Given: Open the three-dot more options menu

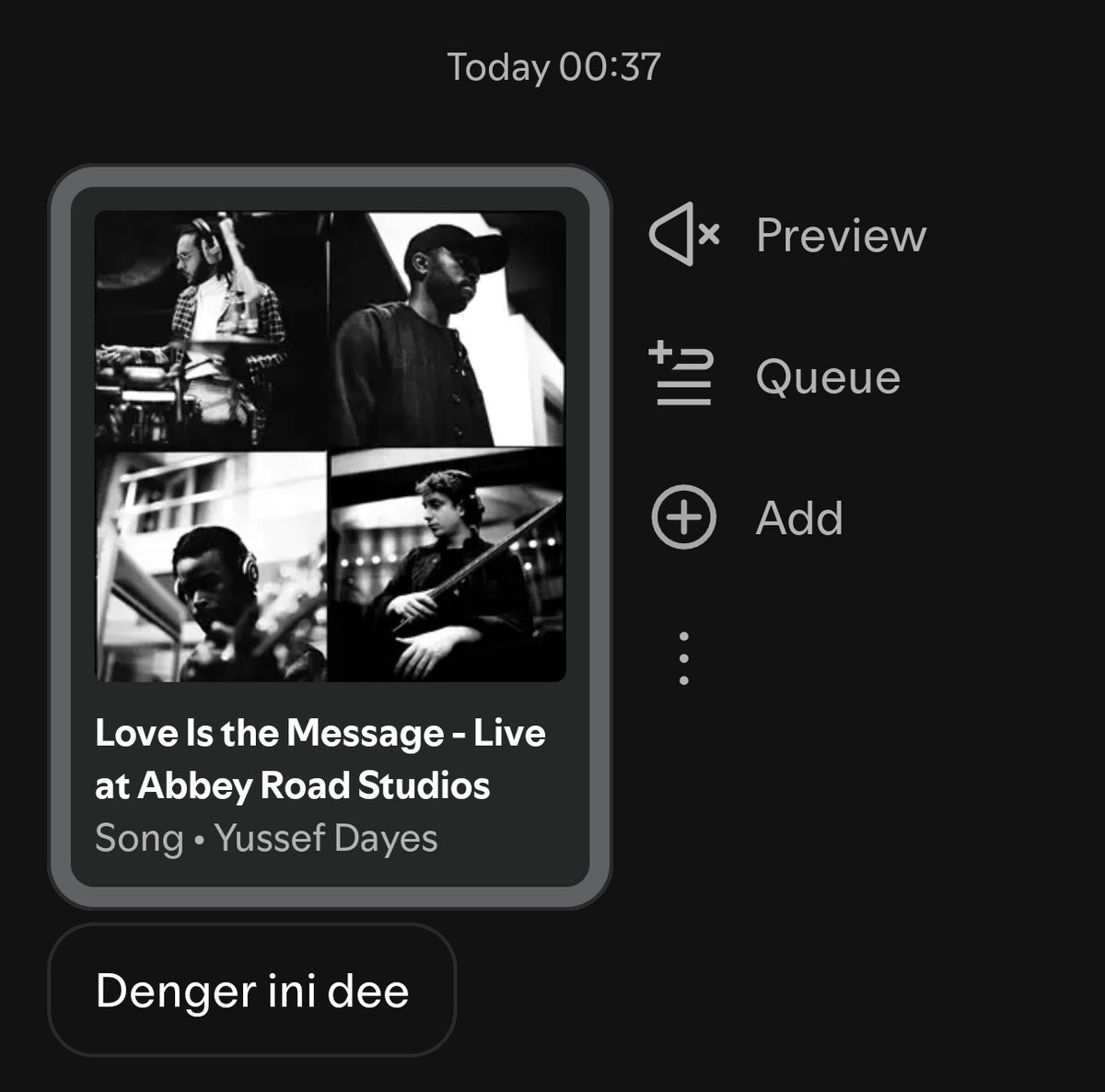Looking at the screenshot, I should click(683, 658).
